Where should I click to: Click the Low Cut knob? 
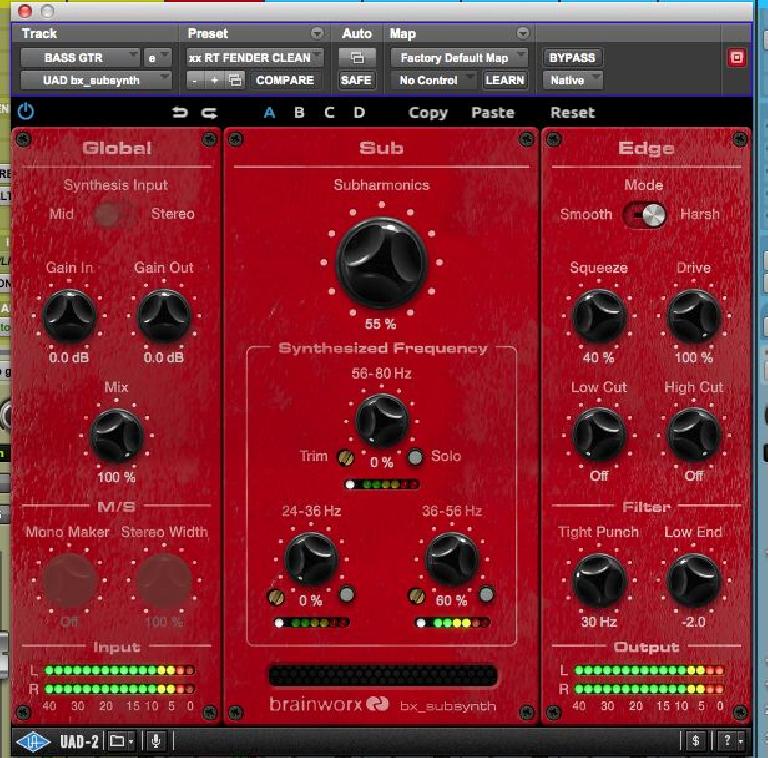(599, 435)
